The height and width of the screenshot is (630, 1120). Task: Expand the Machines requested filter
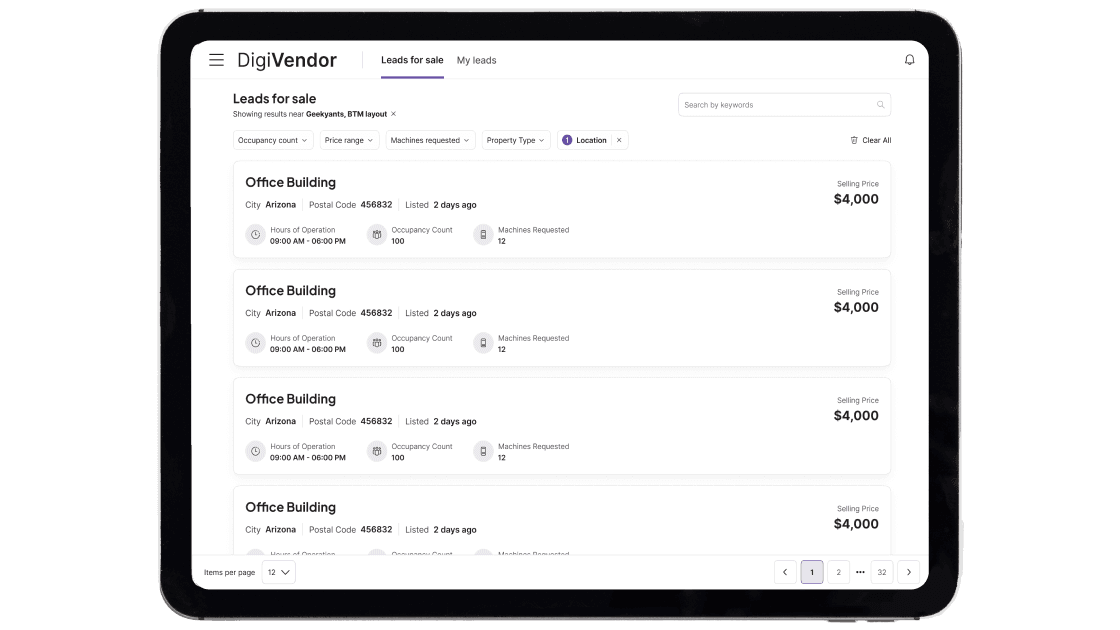430,141
